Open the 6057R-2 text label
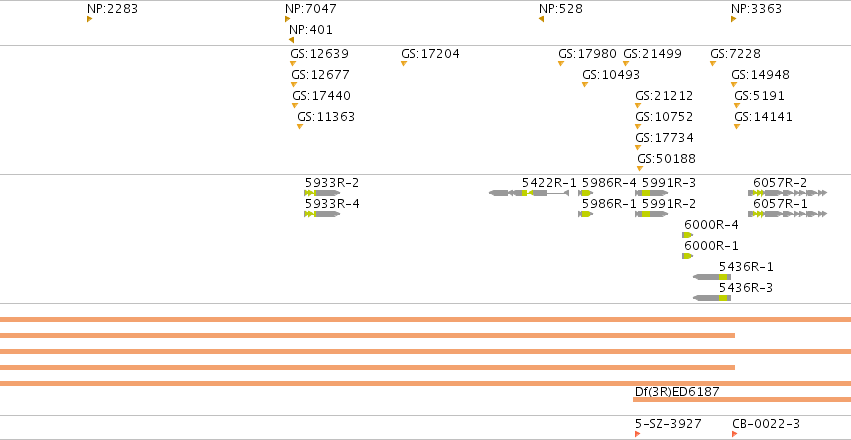851x440 pixels. click(780, 183)
